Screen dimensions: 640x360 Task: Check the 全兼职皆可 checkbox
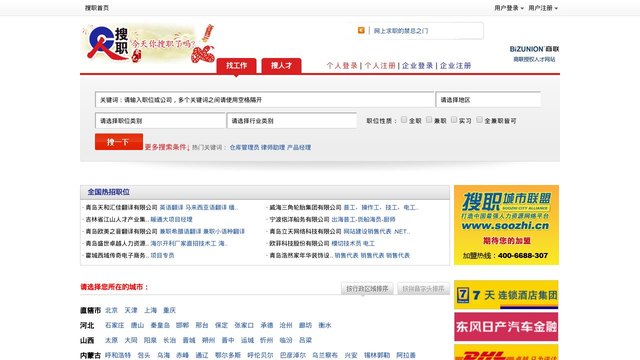tap(480, 120)
